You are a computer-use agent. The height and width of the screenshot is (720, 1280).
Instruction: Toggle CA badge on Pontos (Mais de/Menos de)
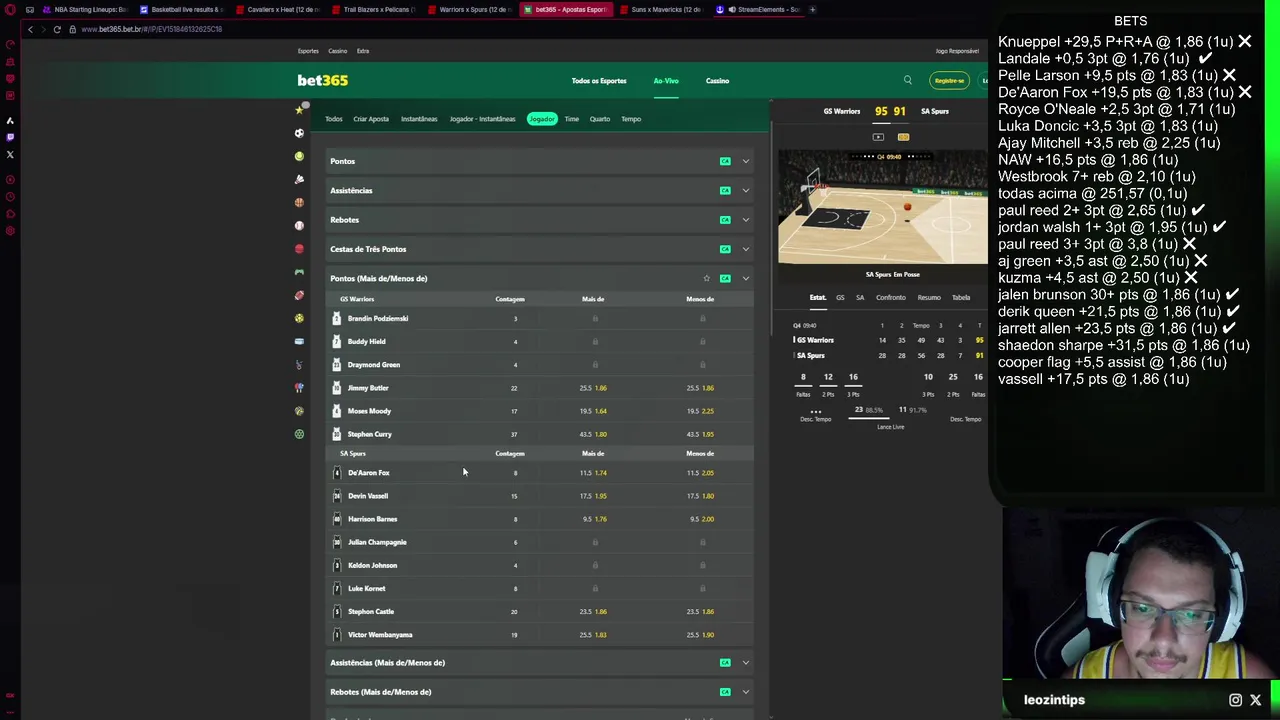point(725,278)
